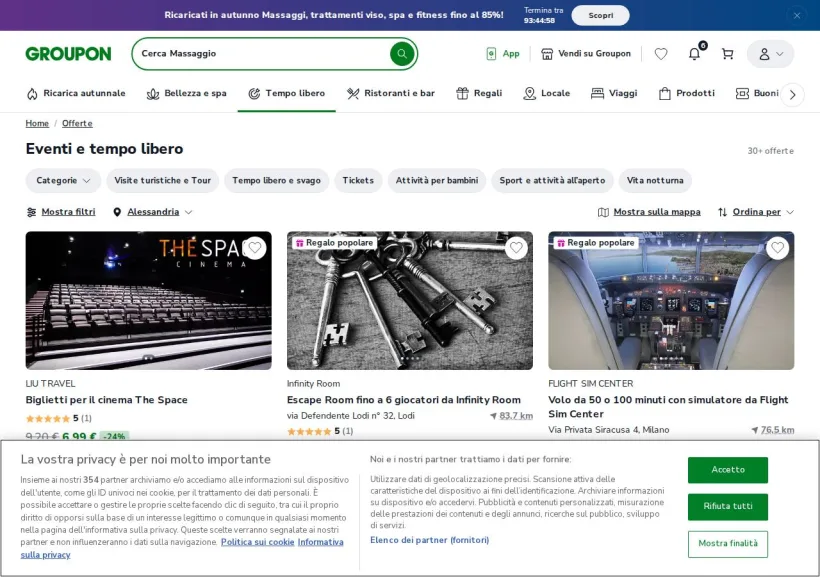This screenshot has width=820, height=577.
Task: Open Escape Room Infinity Room deal title
Action: click(404, 400)
